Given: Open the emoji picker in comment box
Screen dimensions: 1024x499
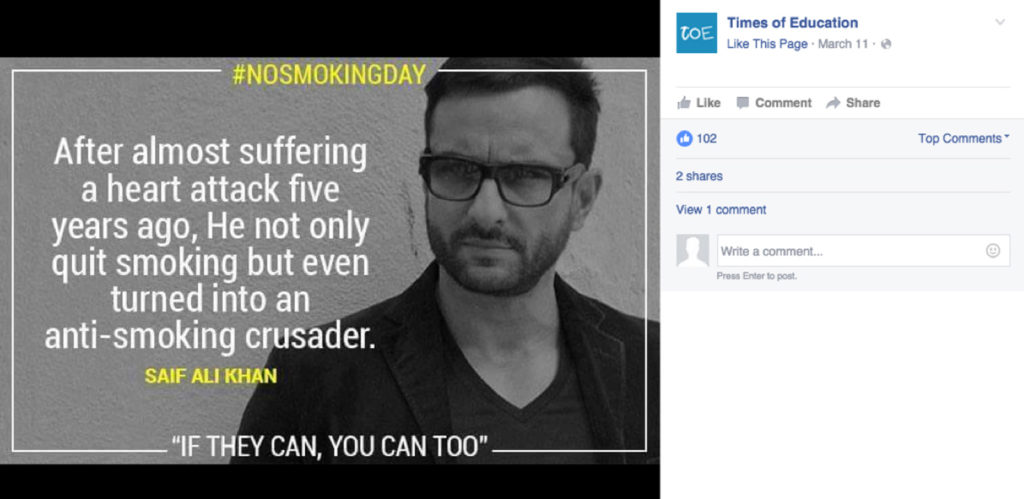Looking at the screenshot, I should click(x=993, y=251).
